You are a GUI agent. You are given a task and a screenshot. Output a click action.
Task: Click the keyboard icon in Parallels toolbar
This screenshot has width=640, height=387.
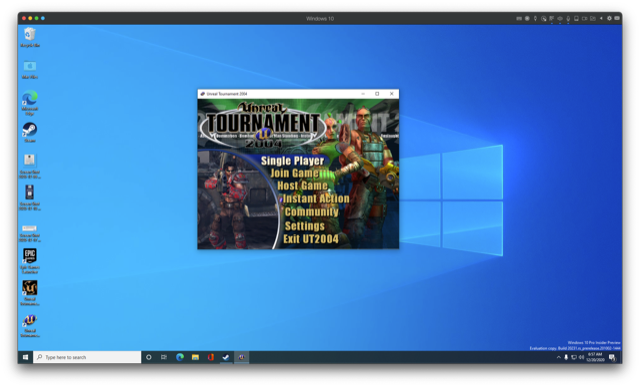pyautogui.click(x=519, y=18)
